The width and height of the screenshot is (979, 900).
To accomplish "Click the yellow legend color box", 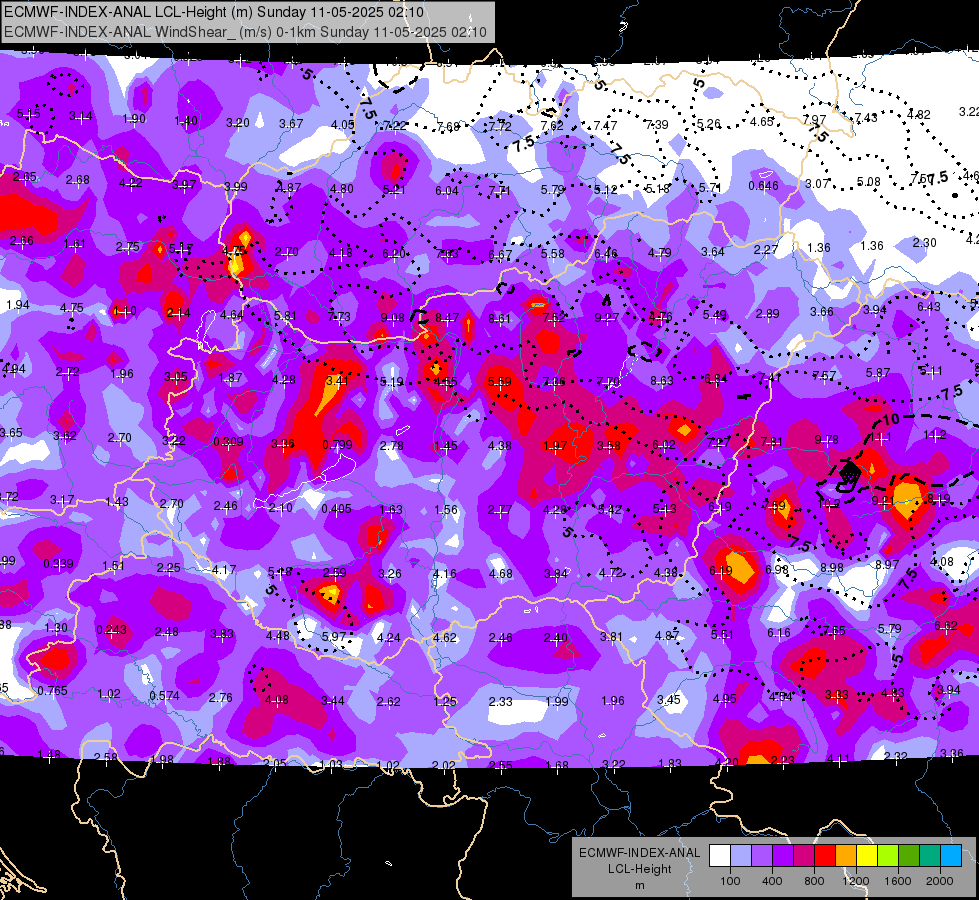I will [x=867, y=856].
